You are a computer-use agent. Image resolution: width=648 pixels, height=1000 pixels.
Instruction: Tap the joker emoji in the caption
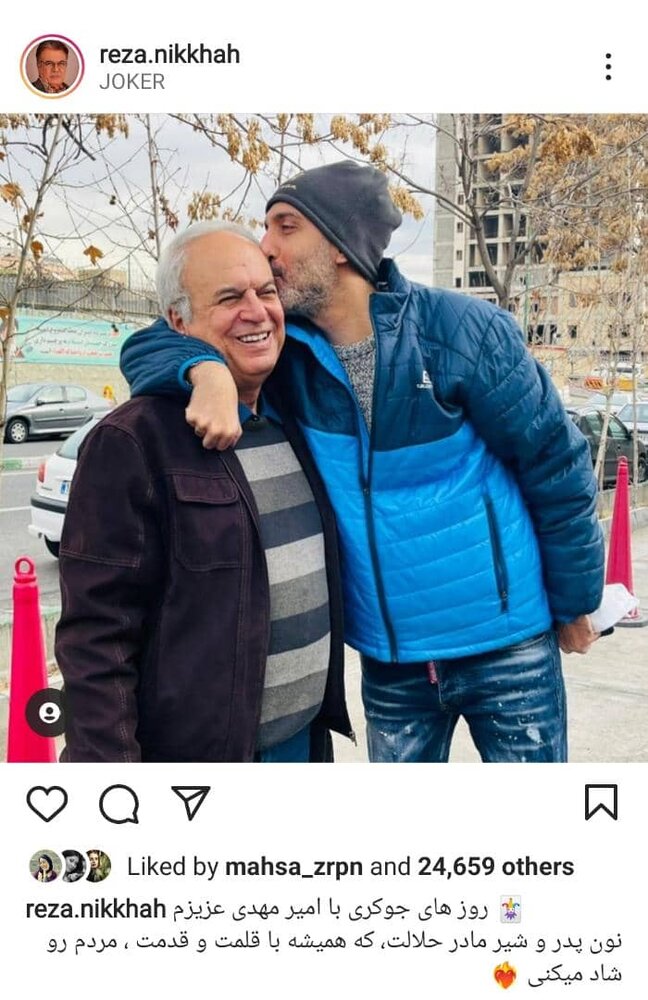[x=508, y=909]
